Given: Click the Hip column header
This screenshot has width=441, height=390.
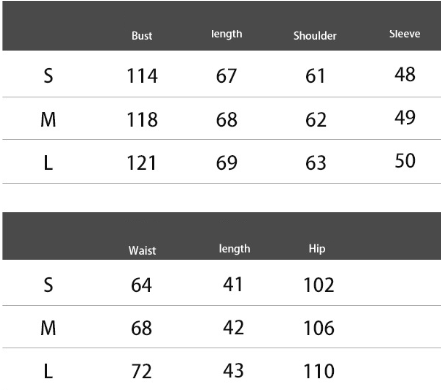Looking at the screenshot, I should coord(317,249).
